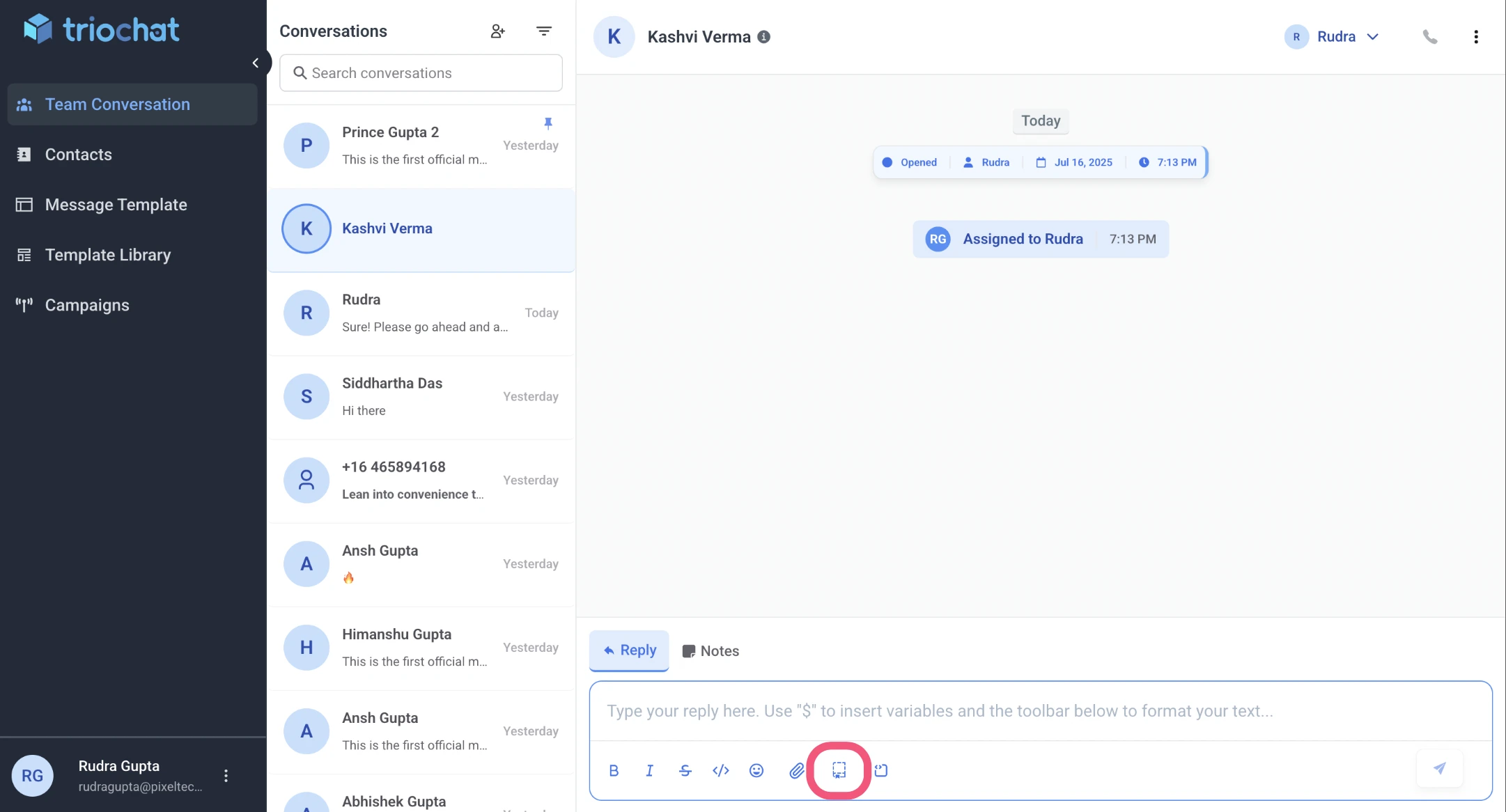This screenshot has width=1506, height=812.
Task: Open Rudra Gupta profile options menu
Action: click(x=226, y=776)
